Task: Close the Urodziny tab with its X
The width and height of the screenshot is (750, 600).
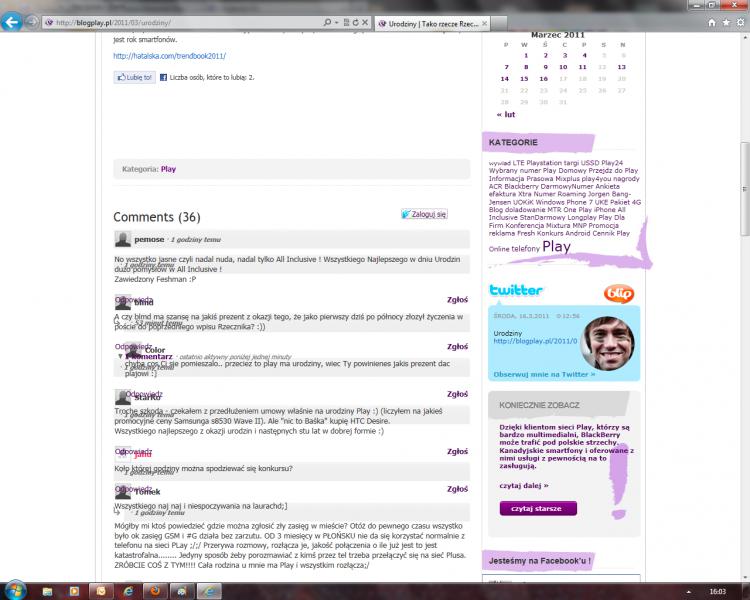Action: (x=485, y=23)
